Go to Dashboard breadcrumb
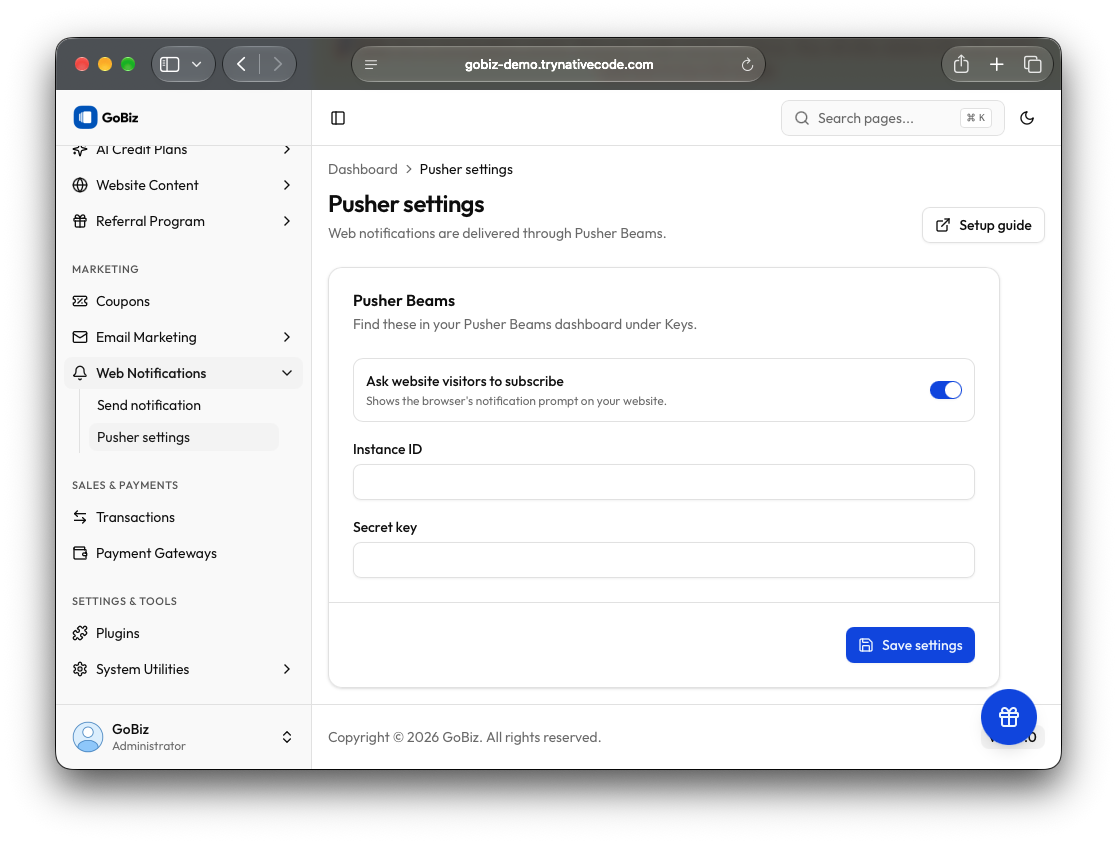Viewport: 1117px width, 843px height. coord(363,170)
